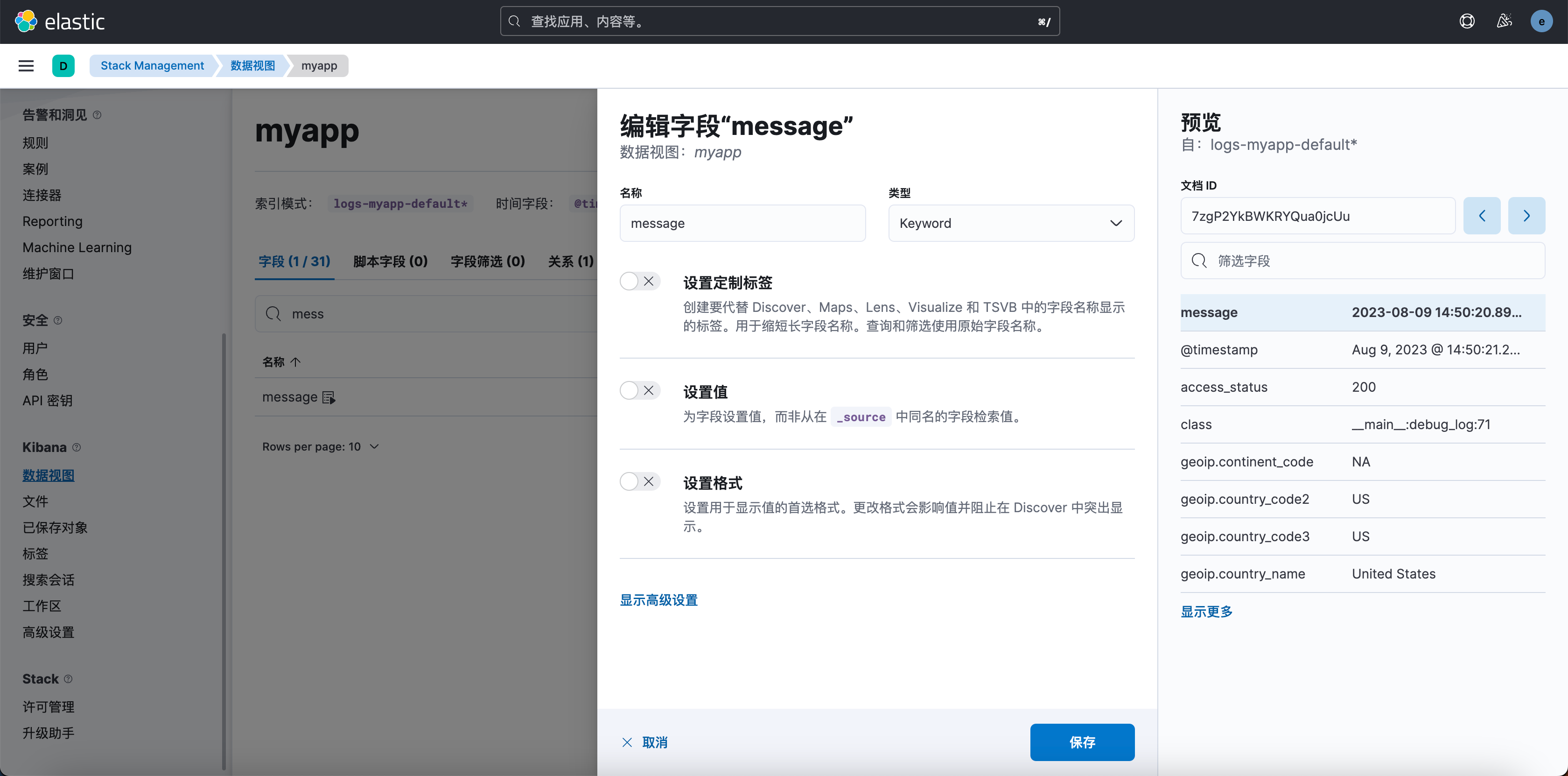The image size is (1568, 776).
Task: Go to previous document with left arrow
Action: point(1482,216)
